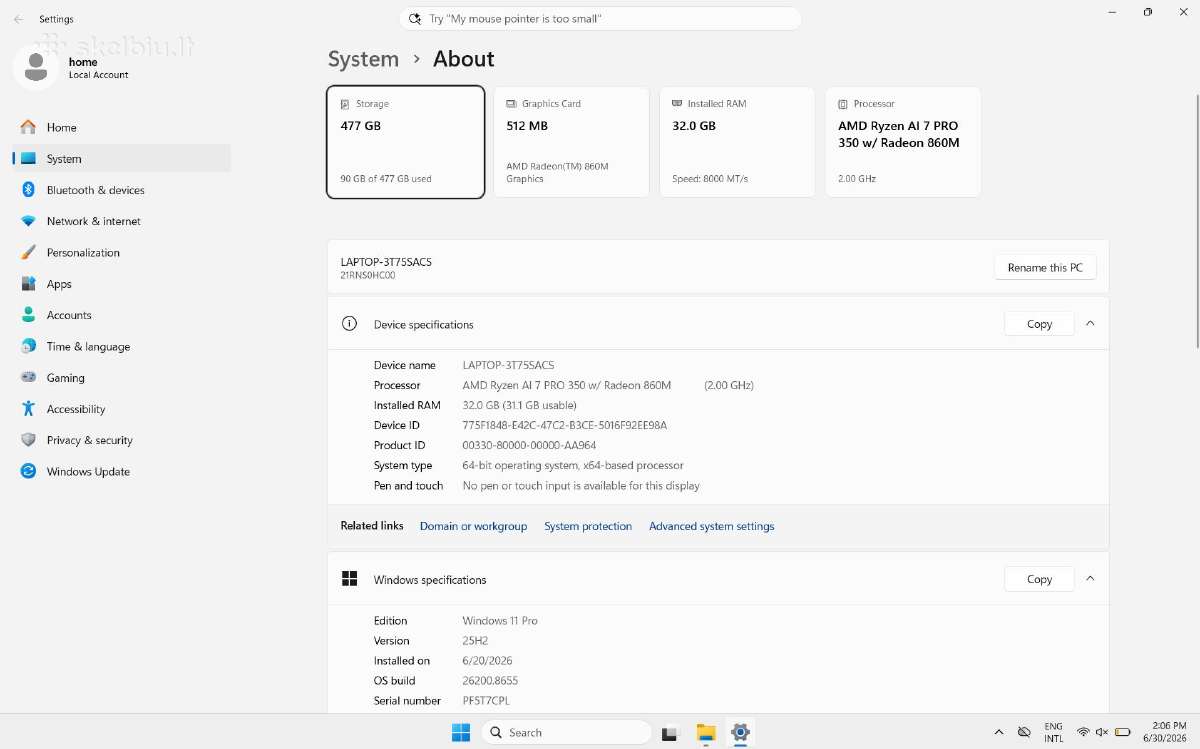Collapse the Device specifications section
Screen dimensions: 1200x749
click(1090, 323)
